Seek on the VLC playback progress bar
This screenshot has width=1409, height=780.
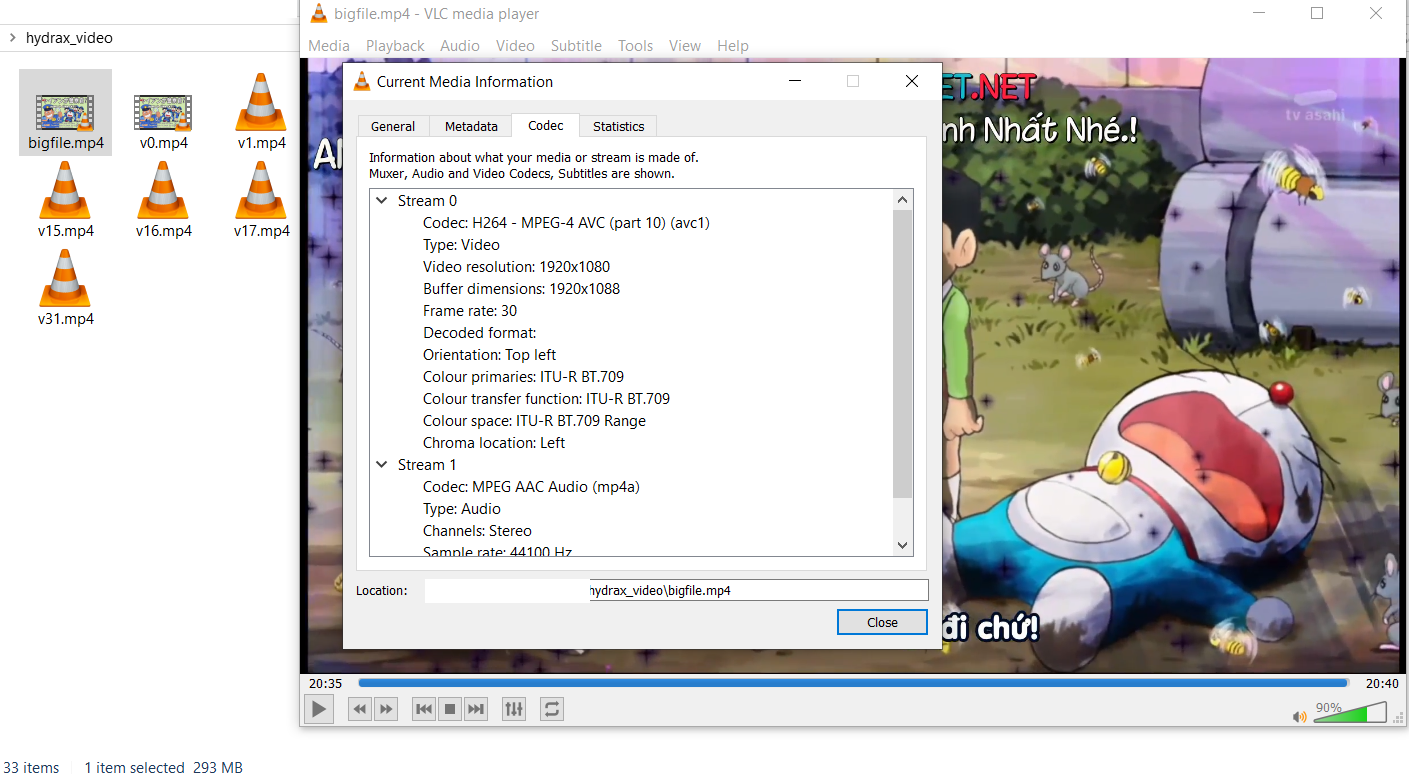pyautogui.click(x=853, y=683)
